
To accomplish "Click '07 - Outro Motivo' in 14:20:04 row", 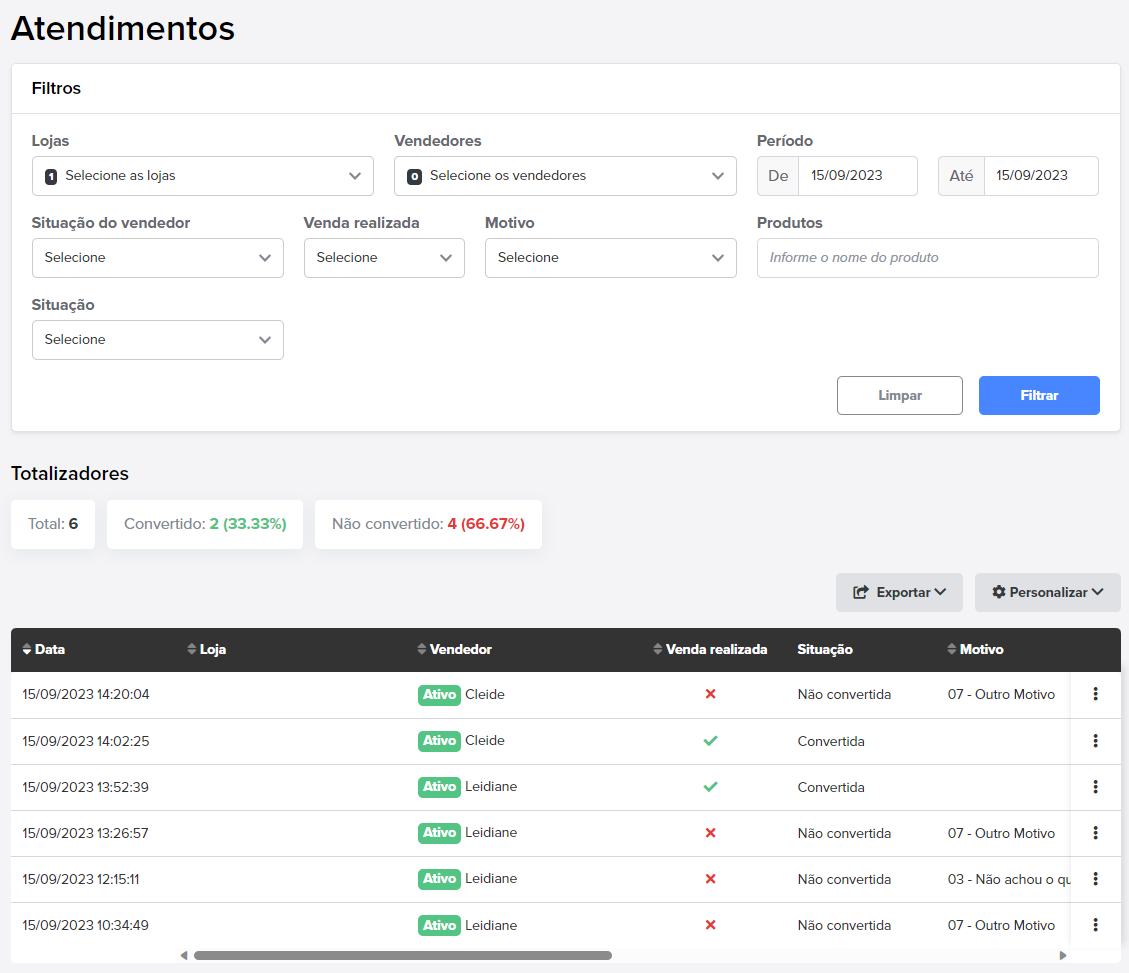I will (1001, 694).
